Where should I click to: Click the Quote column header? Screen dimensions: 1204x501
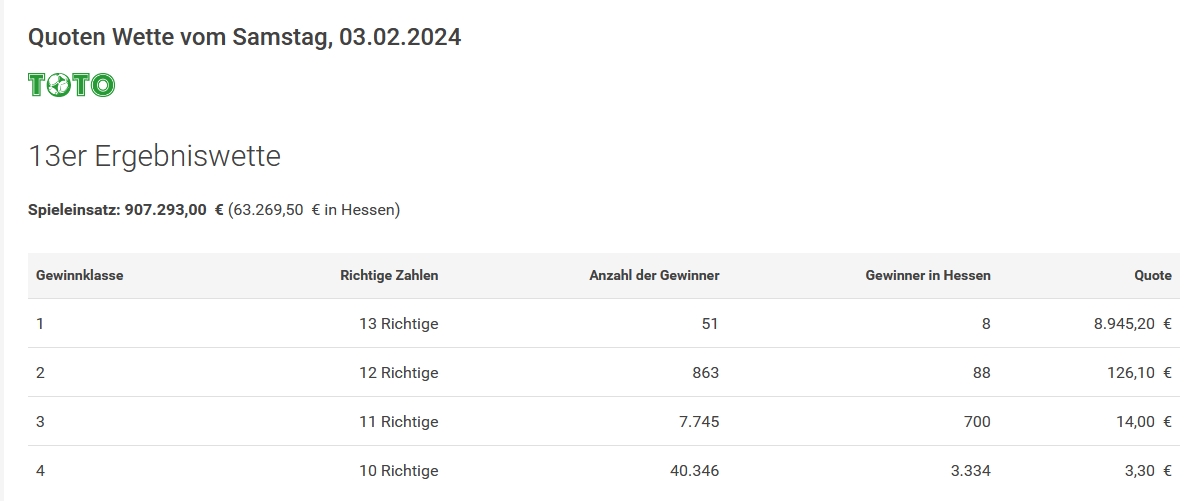[1152, 275]
